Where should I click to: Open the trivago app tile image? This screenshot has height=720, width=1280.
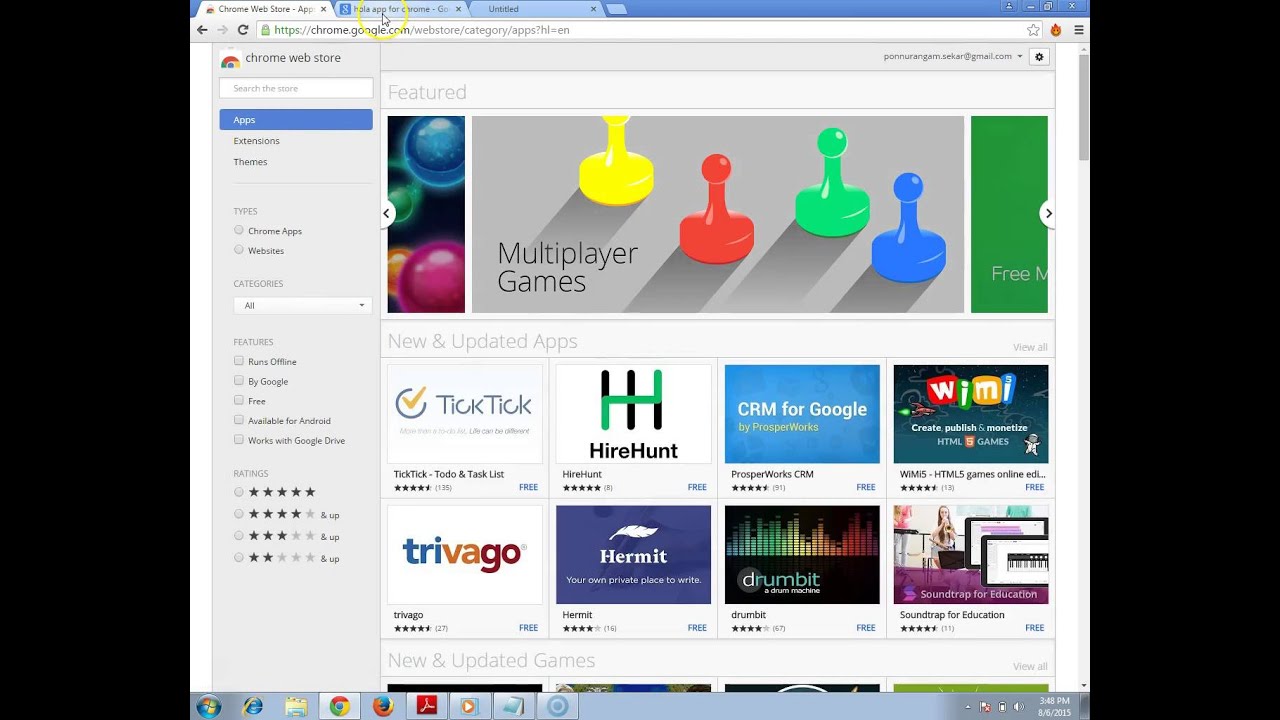click(x=465, y=555)
